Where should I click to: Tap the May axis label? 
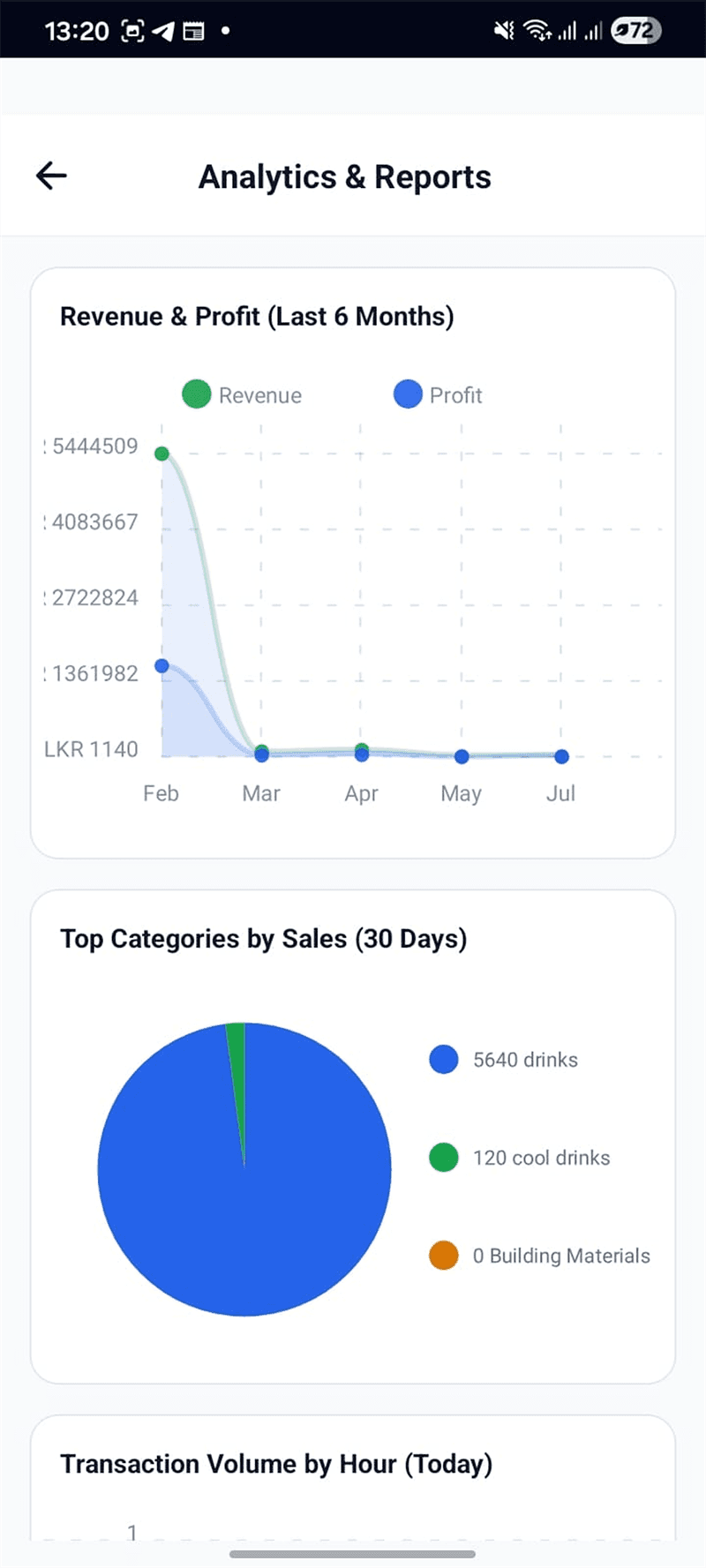(462, 794)
